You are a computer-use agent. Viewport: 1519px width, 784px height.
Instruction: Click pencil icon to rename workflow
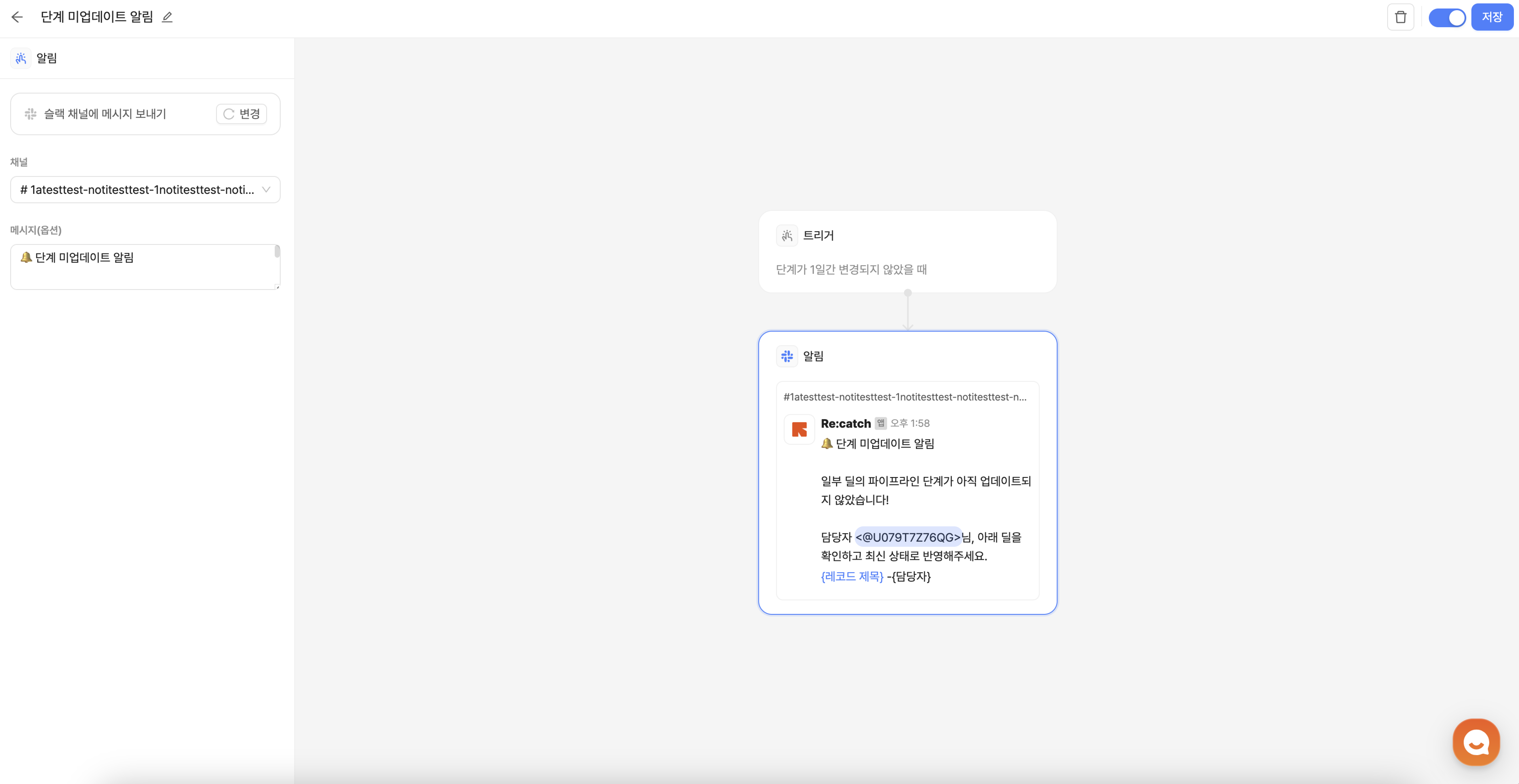168,17
